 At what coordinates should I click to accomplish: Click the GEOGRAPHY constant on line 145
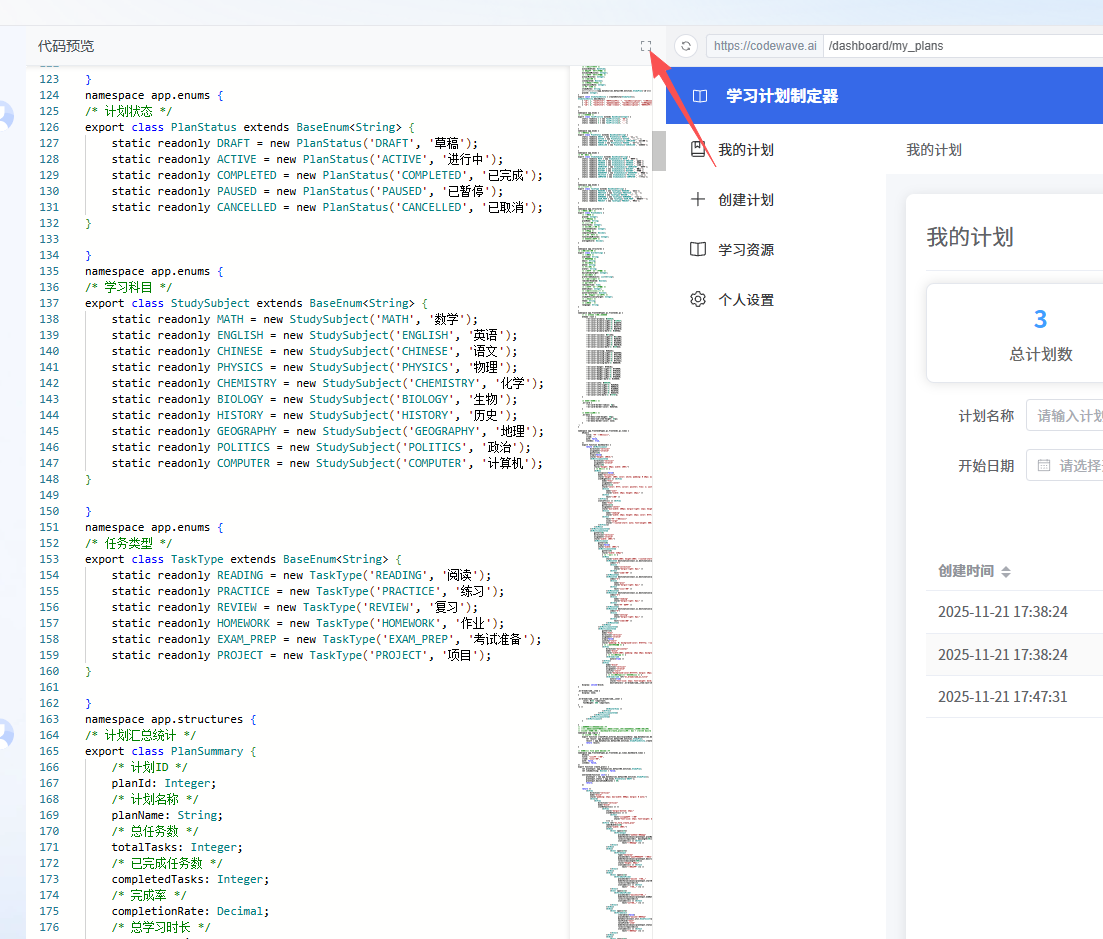pos(246,431)
